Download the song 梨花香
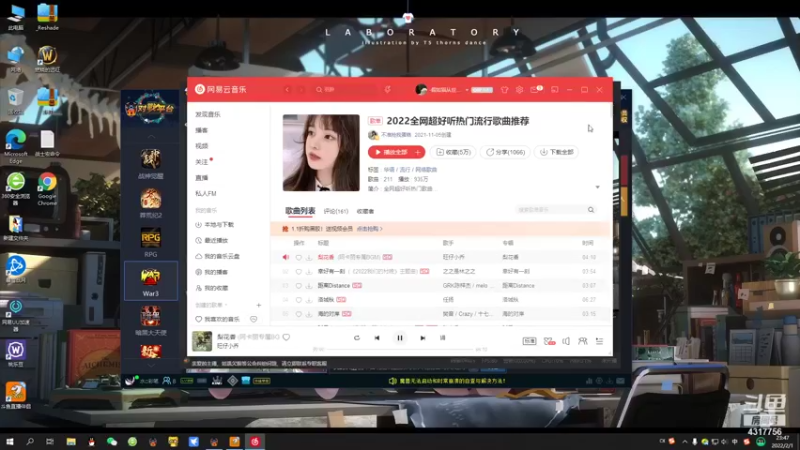This screenshot has width=800, height=450. coord(309,257)
